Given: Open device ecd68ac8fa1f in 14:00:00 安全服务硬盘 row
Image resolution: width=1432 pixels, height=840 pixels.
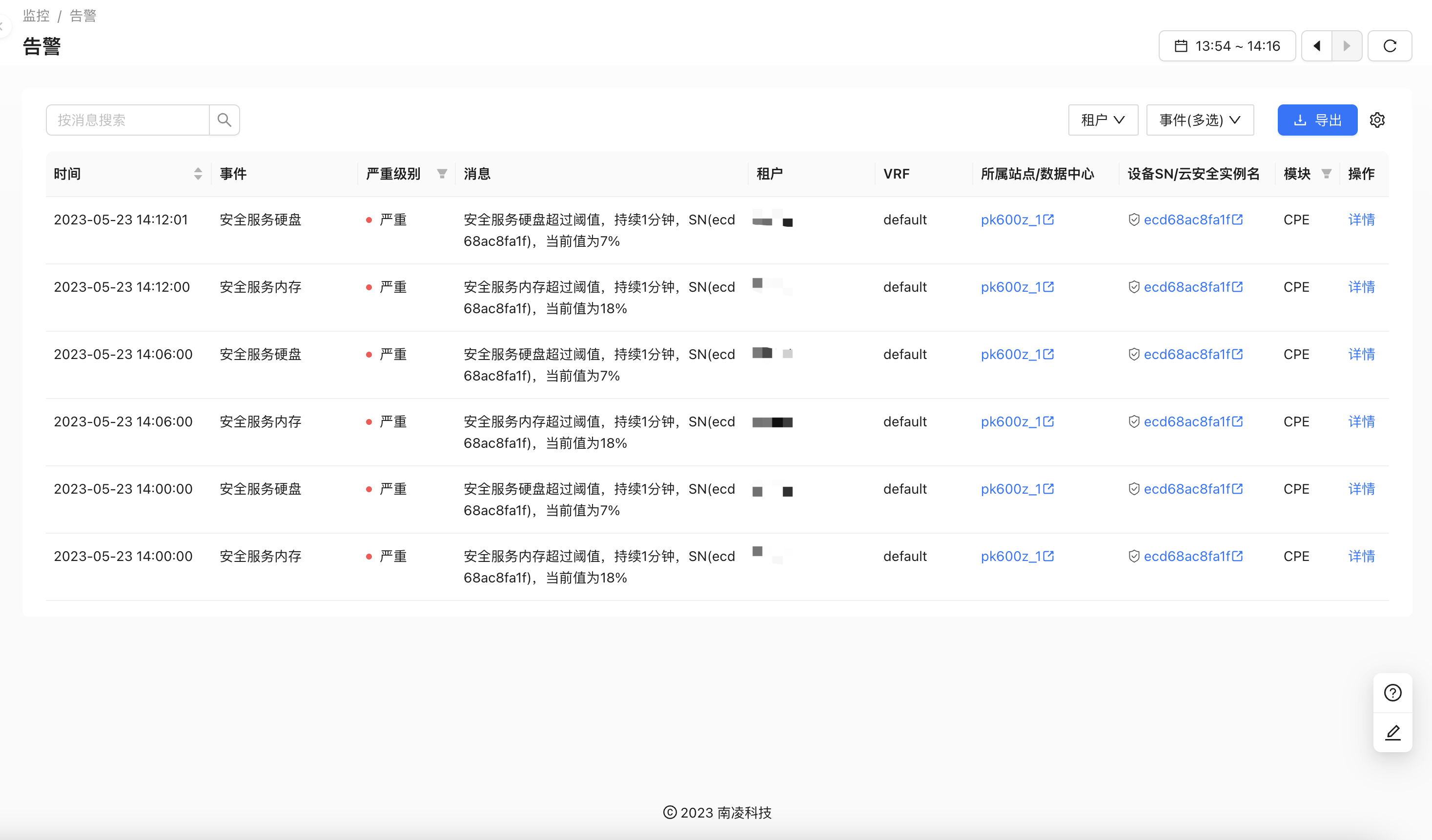Looking at the screenshot, I should 1187,488.
